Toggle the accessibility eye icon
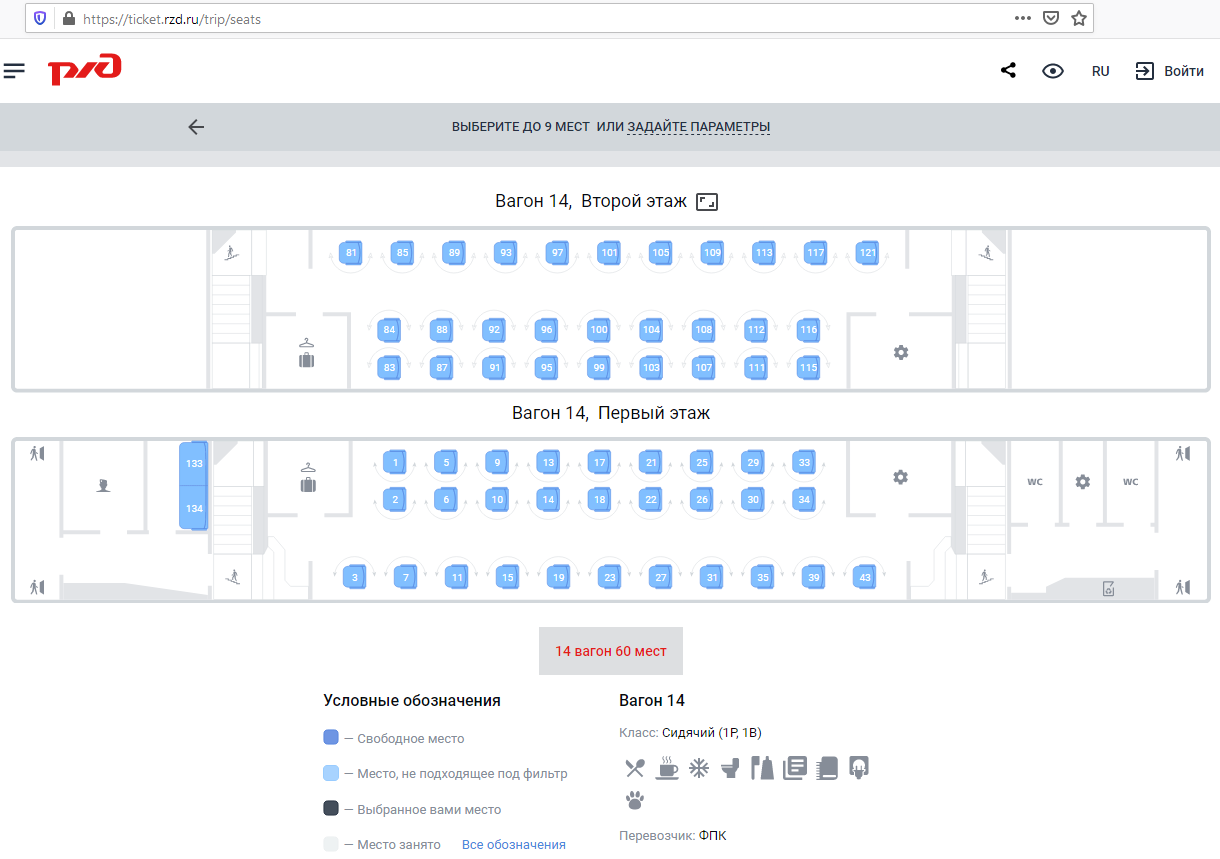Image resolution: width=1220 pixels, height=859 pixels. point(1052,71)
